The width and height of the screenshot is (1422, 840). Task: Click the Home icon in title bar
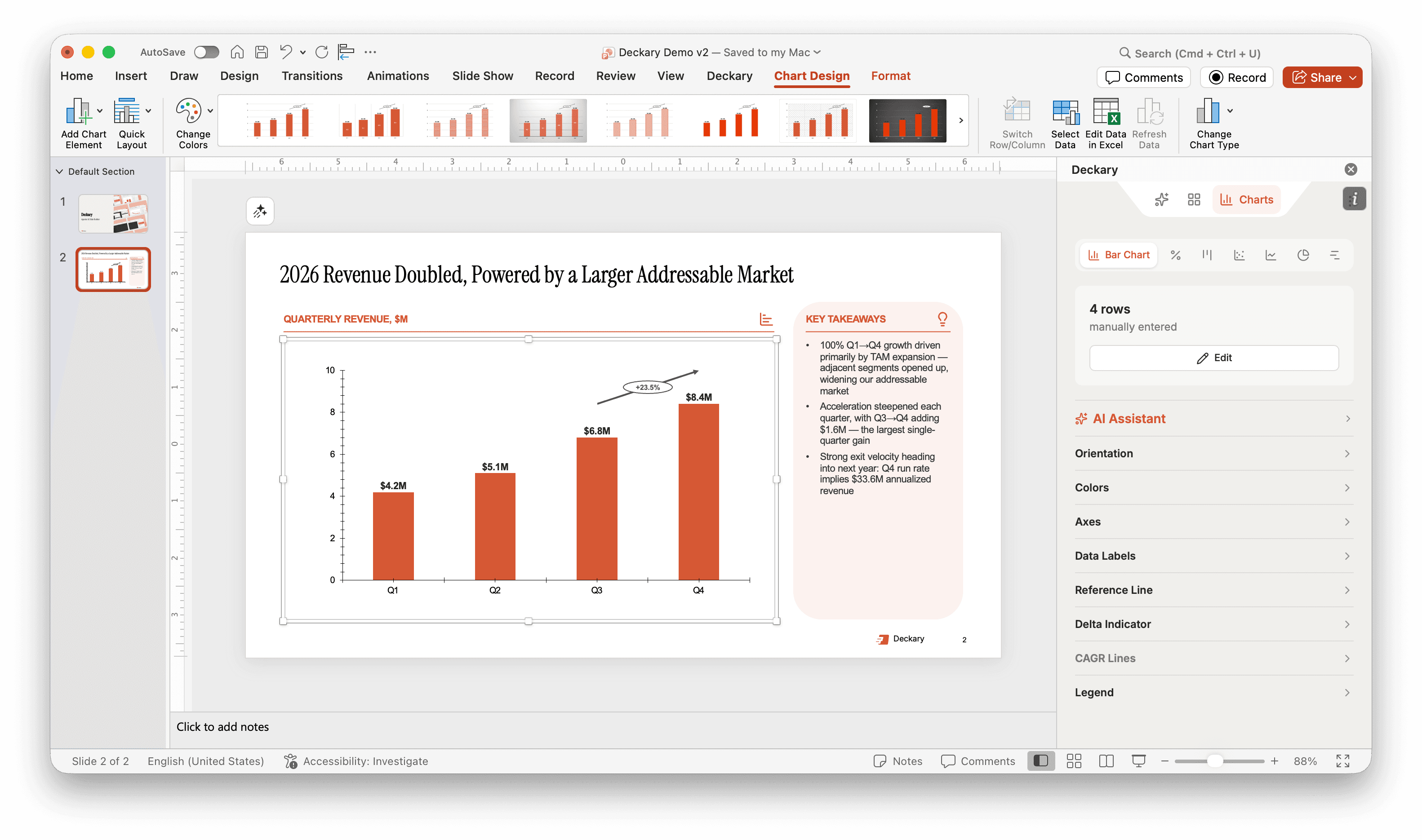pos(237,52)
